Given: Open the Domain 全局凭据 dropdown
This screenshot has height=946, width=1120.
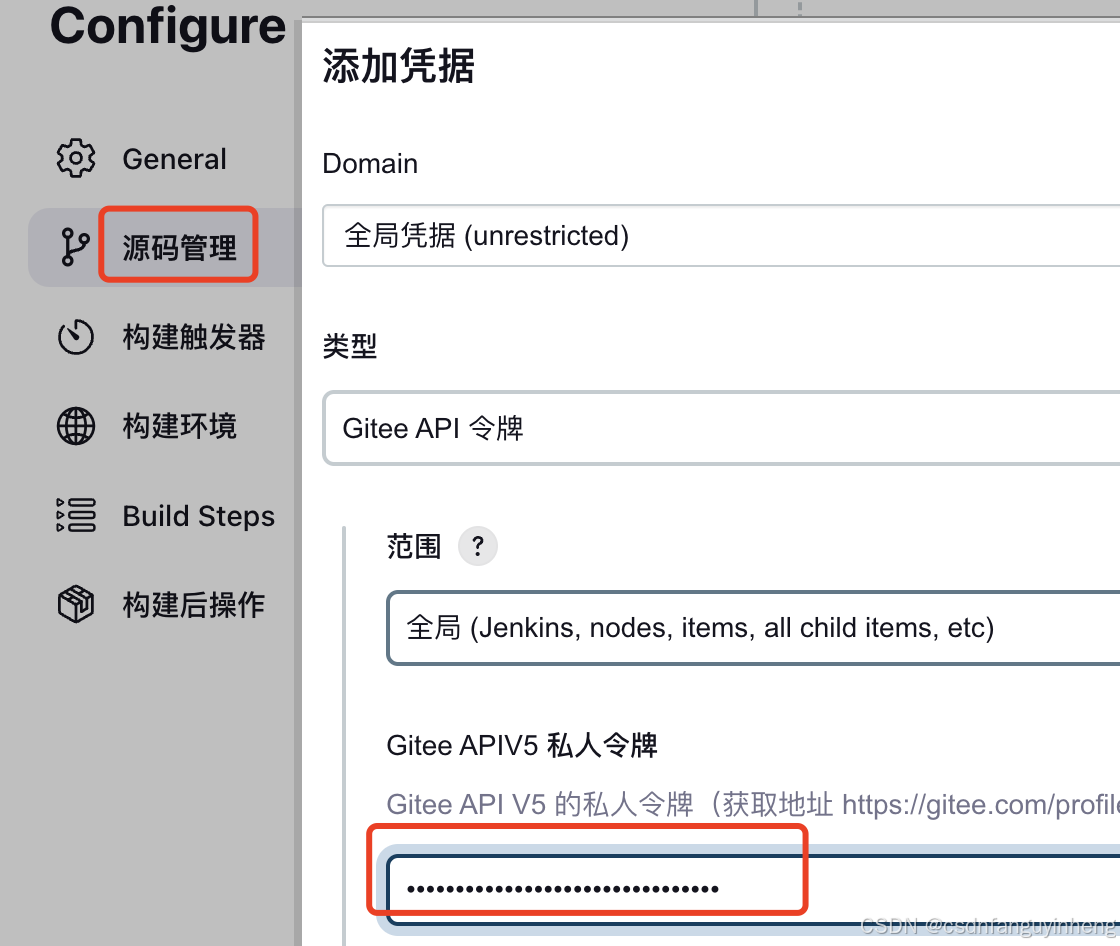Looking at the screenshot, I should [721, 236].
